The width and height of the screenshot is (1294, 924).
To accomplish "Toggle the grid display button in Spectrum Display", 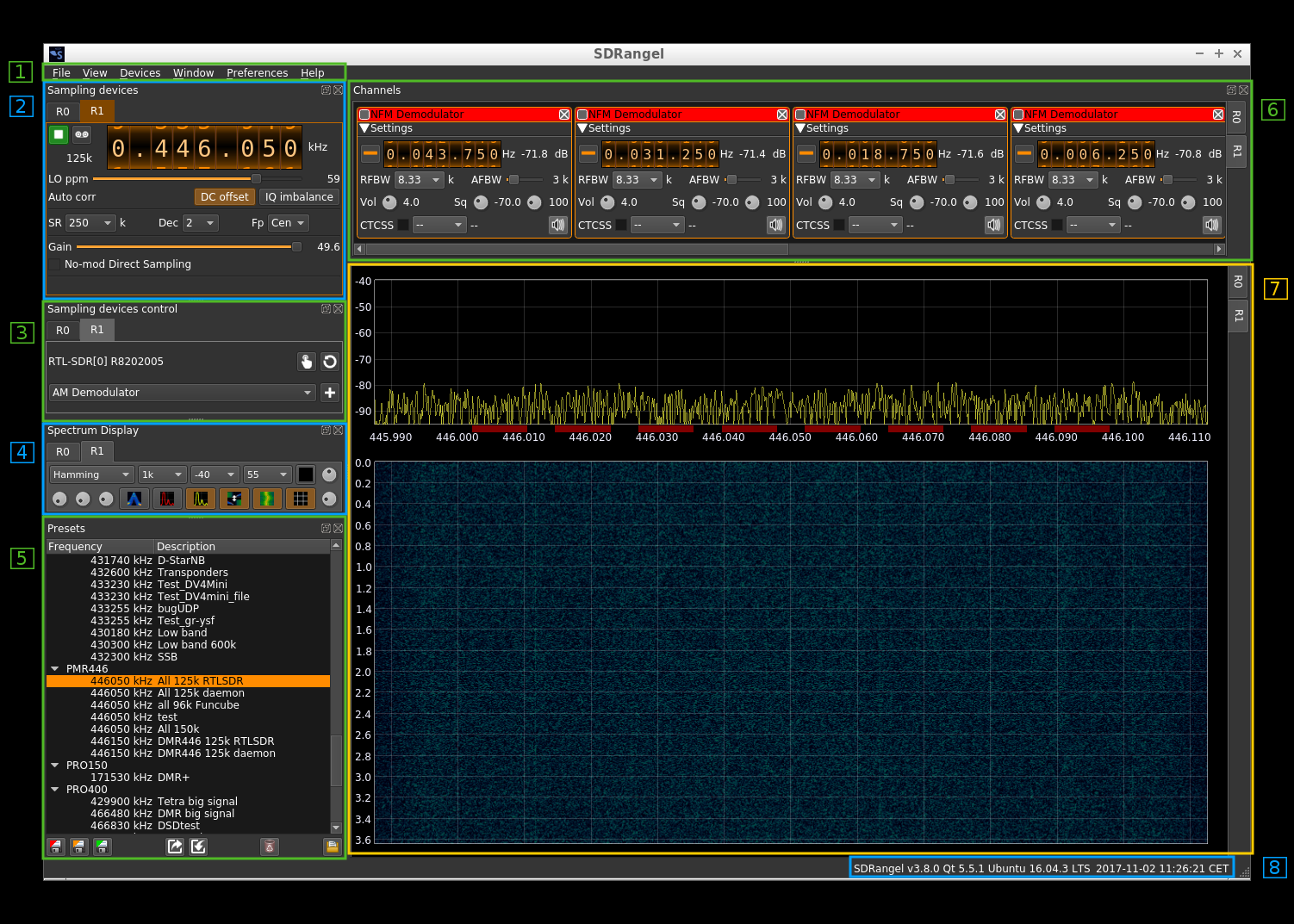I will (300, 499).
